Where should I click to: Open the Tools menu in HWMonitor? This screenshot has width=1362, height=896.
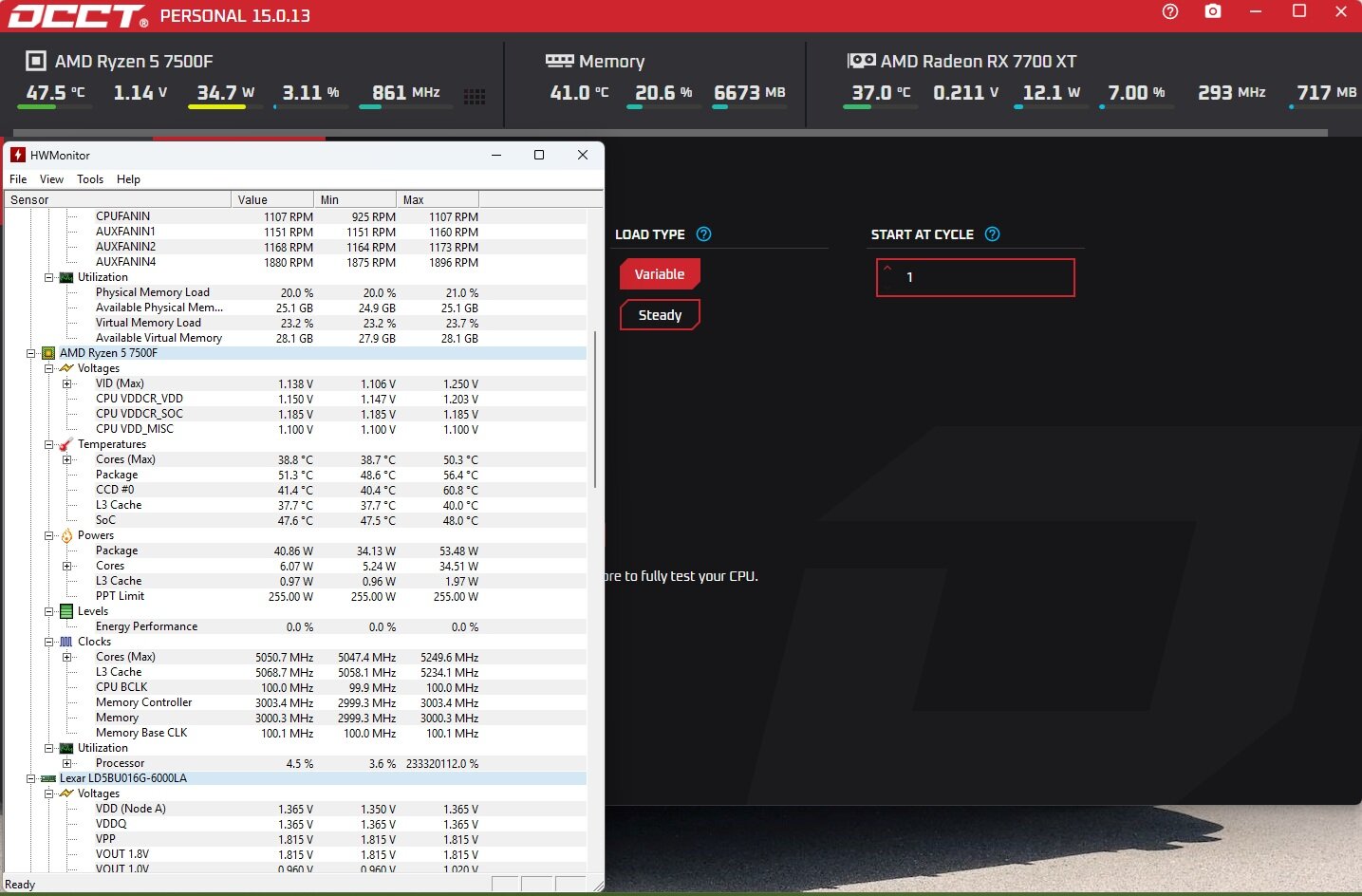coord(90,179)
